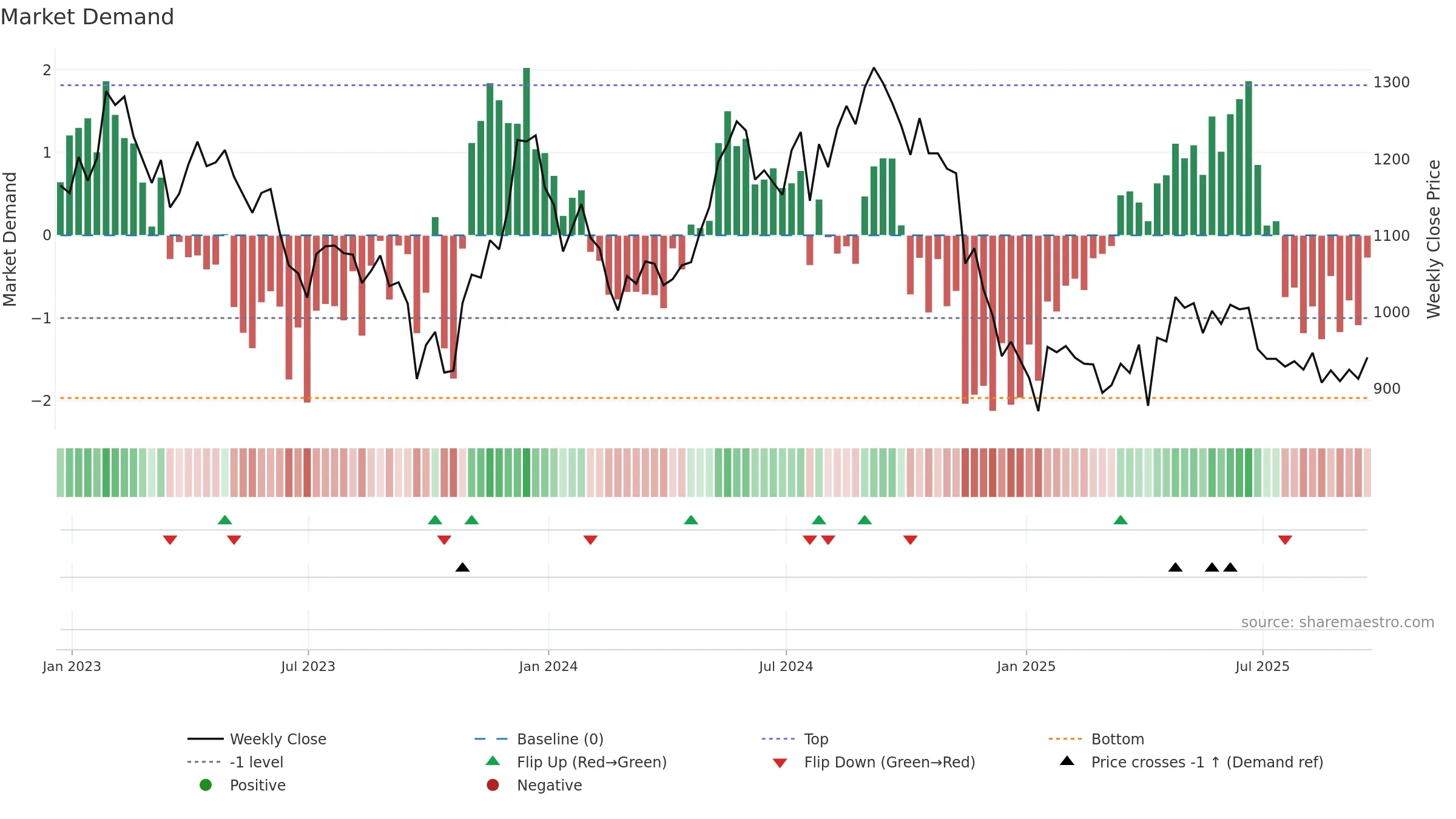The image size is (1456, 819).
Task: Click the '2' tick on the left axis
Action: pyautogui.click(x=47, y=70)
